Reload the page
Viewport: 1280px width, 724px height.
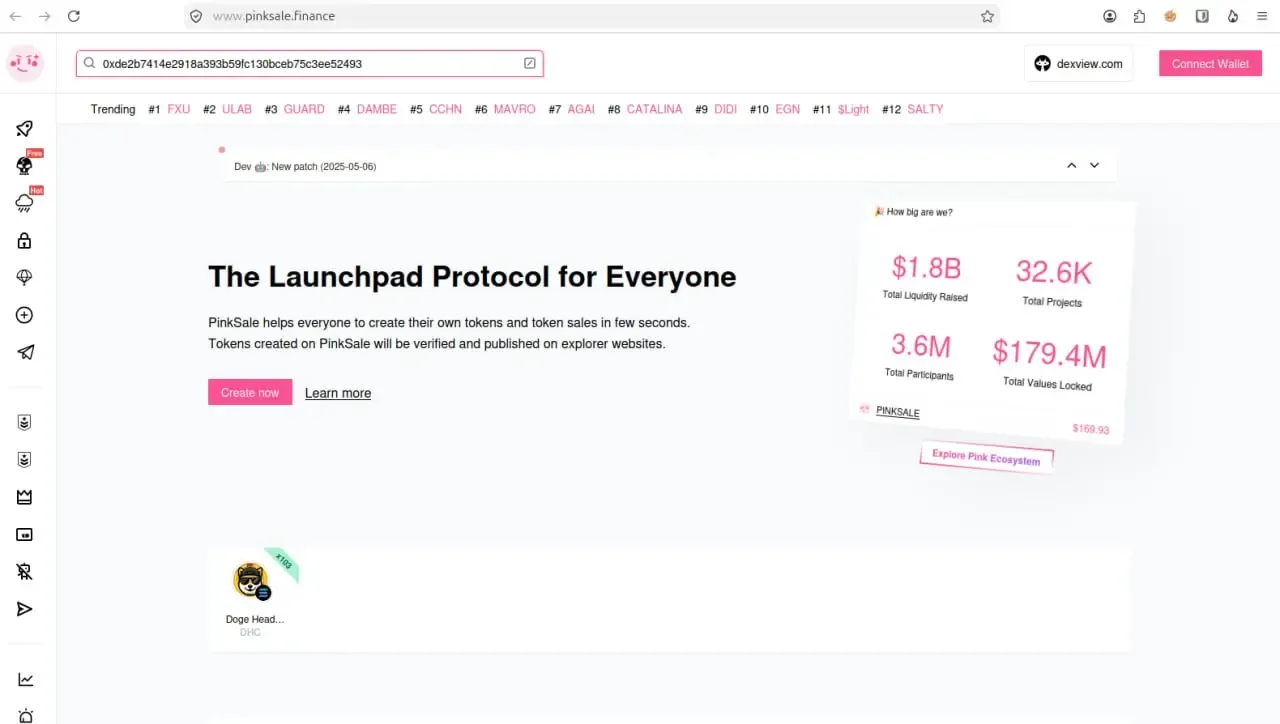[73, 16]
